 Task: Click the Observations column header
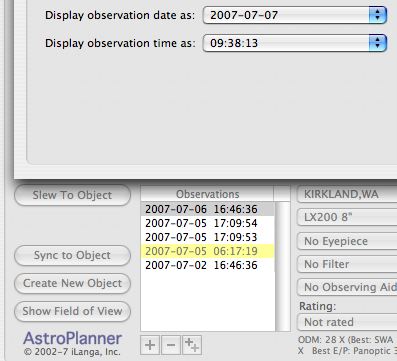[207, 194]
